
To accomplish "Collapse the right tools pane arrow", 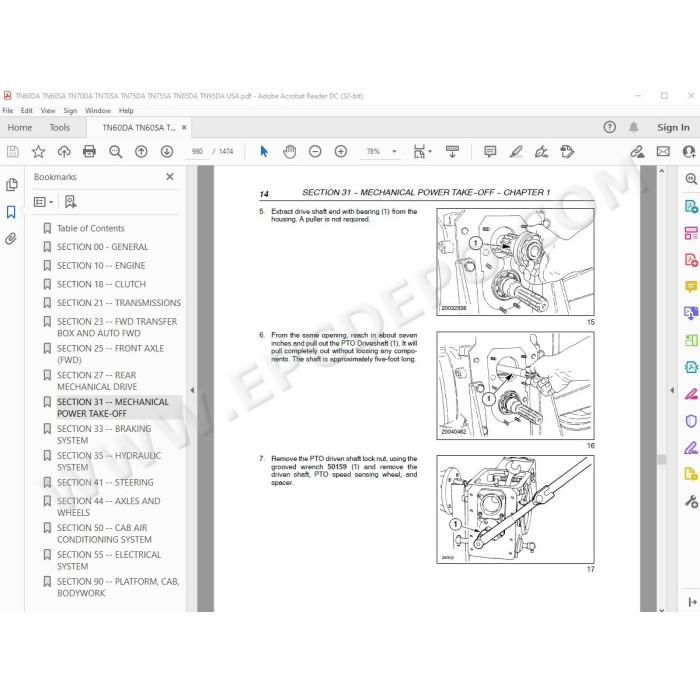I will coord(672,390).
